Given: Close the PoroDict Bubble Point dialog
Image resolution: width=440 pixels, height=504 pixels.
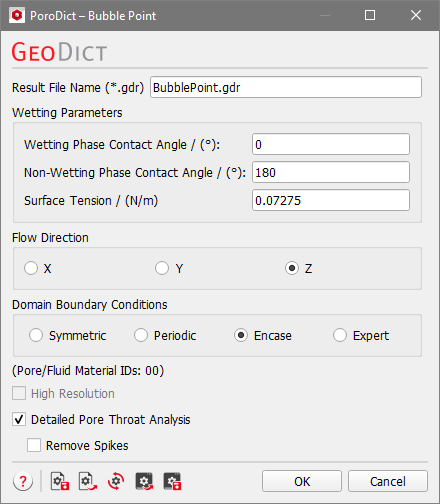Looking at the screenshot, I should pos(416,15).
